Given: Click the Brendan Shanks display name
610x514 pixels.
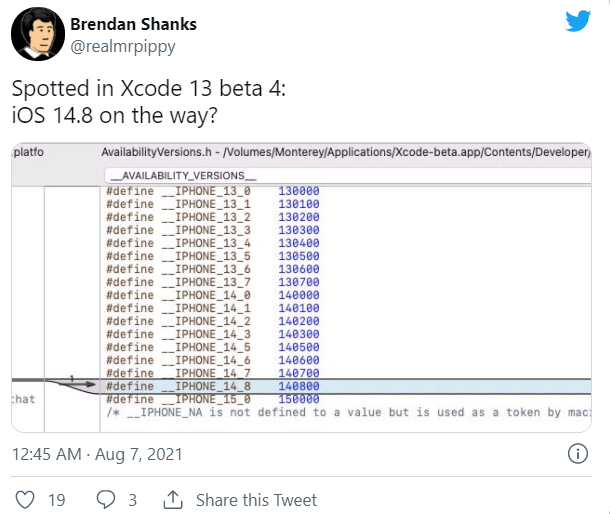Looking at the screenshot, I should click(x=133, y=24).
